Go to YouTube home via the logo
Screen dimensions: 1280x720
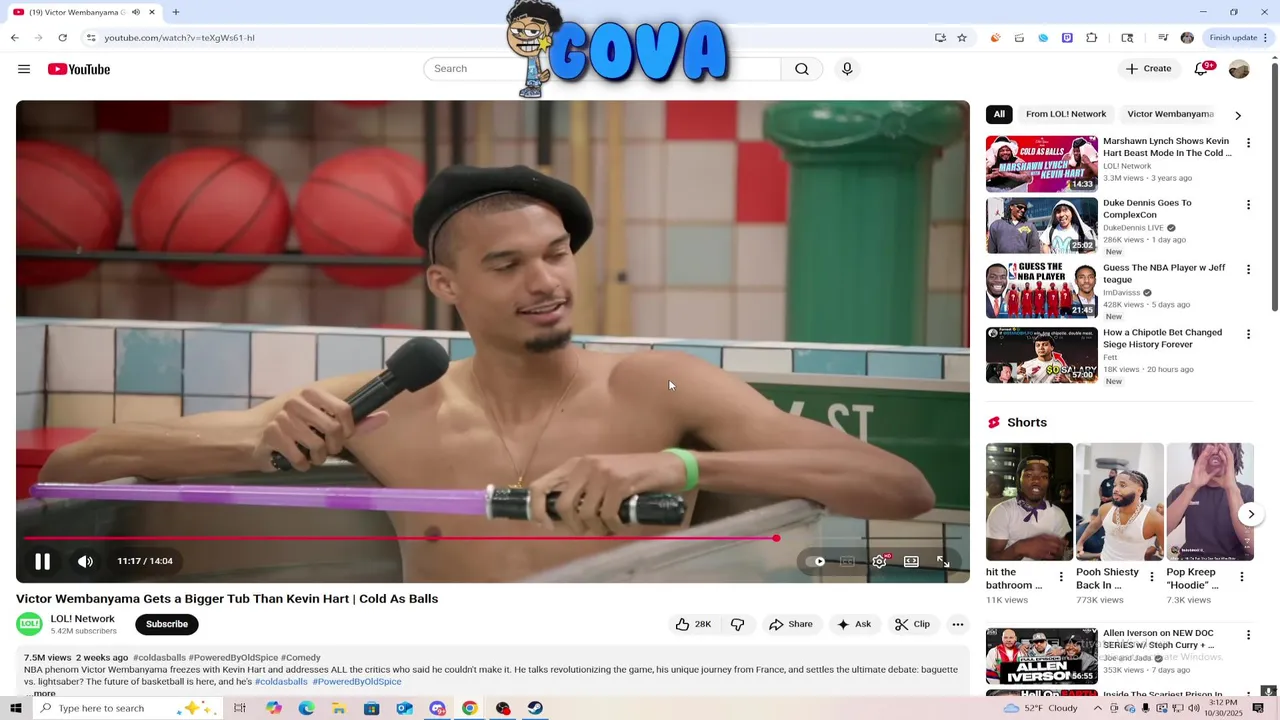coord(79,69)
